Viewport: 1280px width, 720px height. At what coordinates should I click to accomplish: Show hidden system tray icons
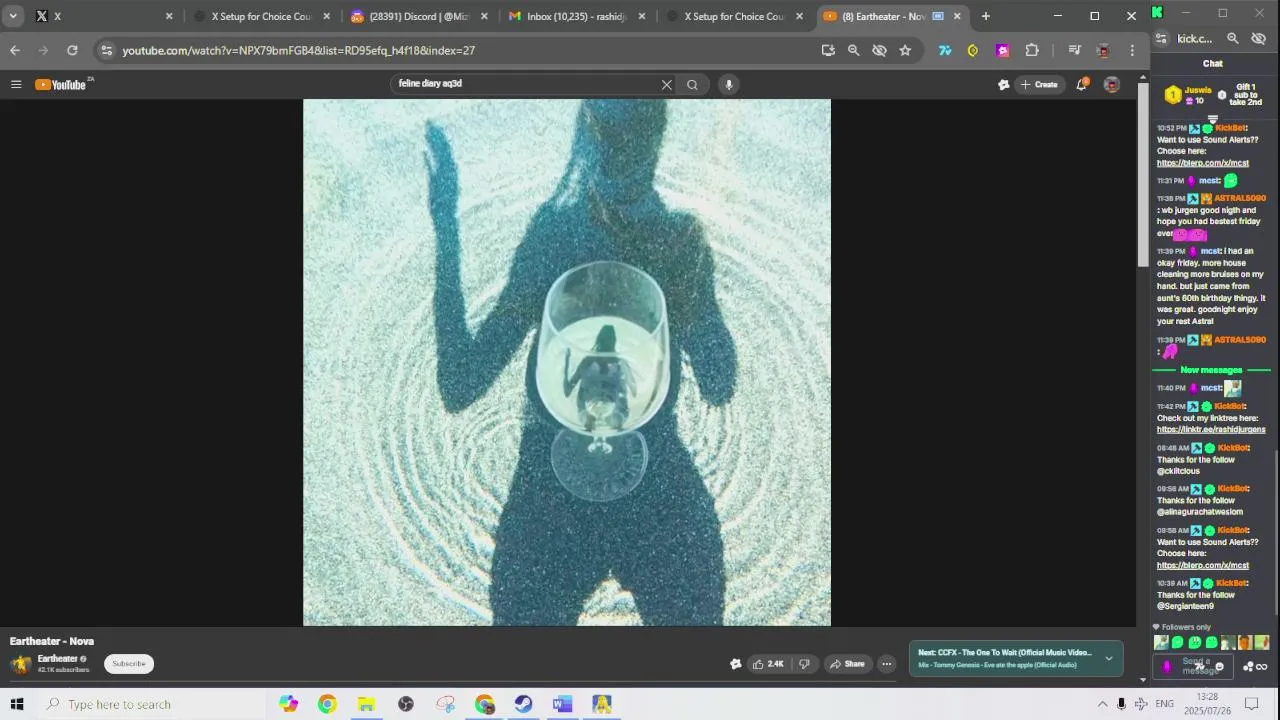click(1102, 704)
